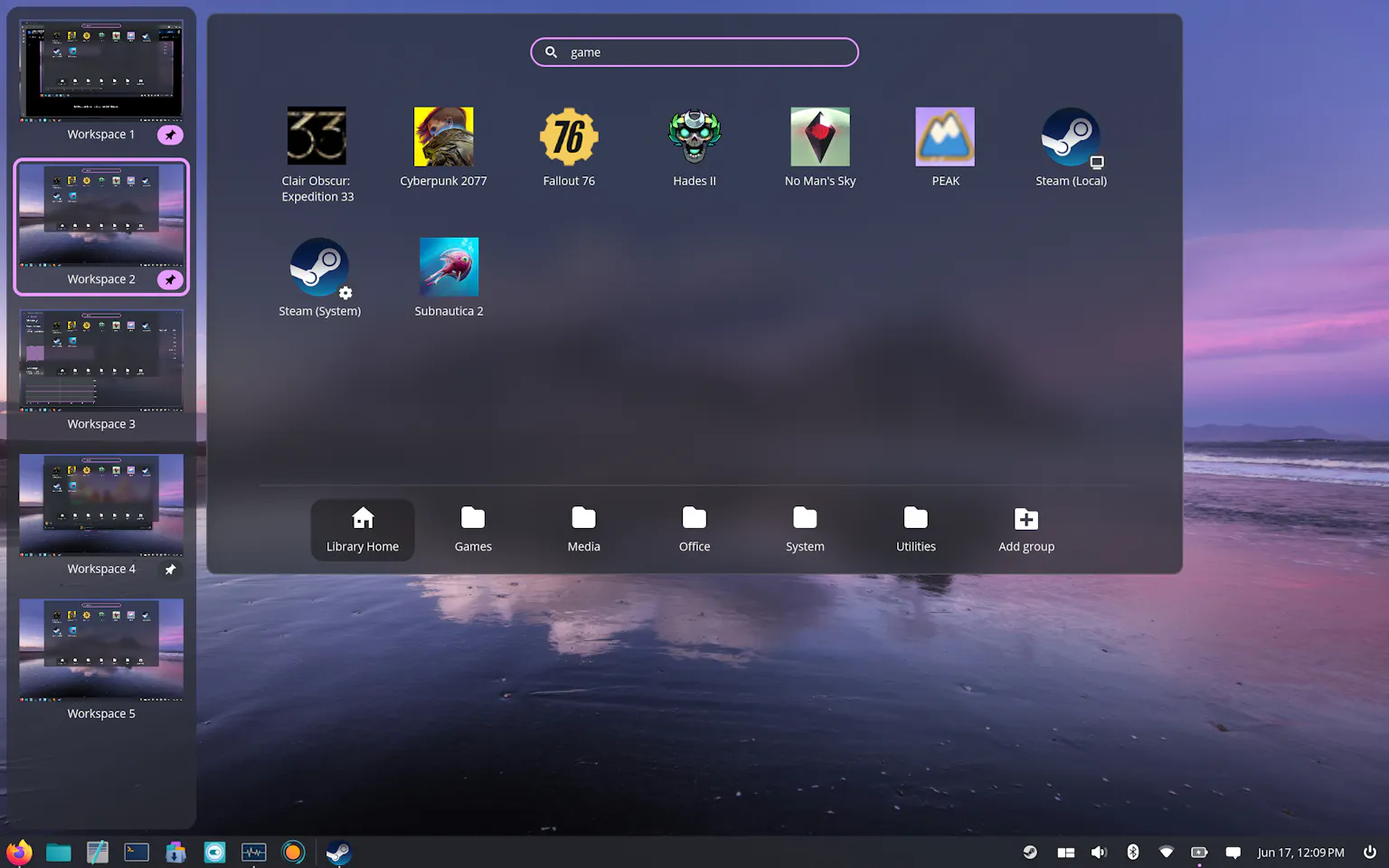Launch Fallout 76
The width and height of the screenshot is (1389, 868).
coord(569,147)
